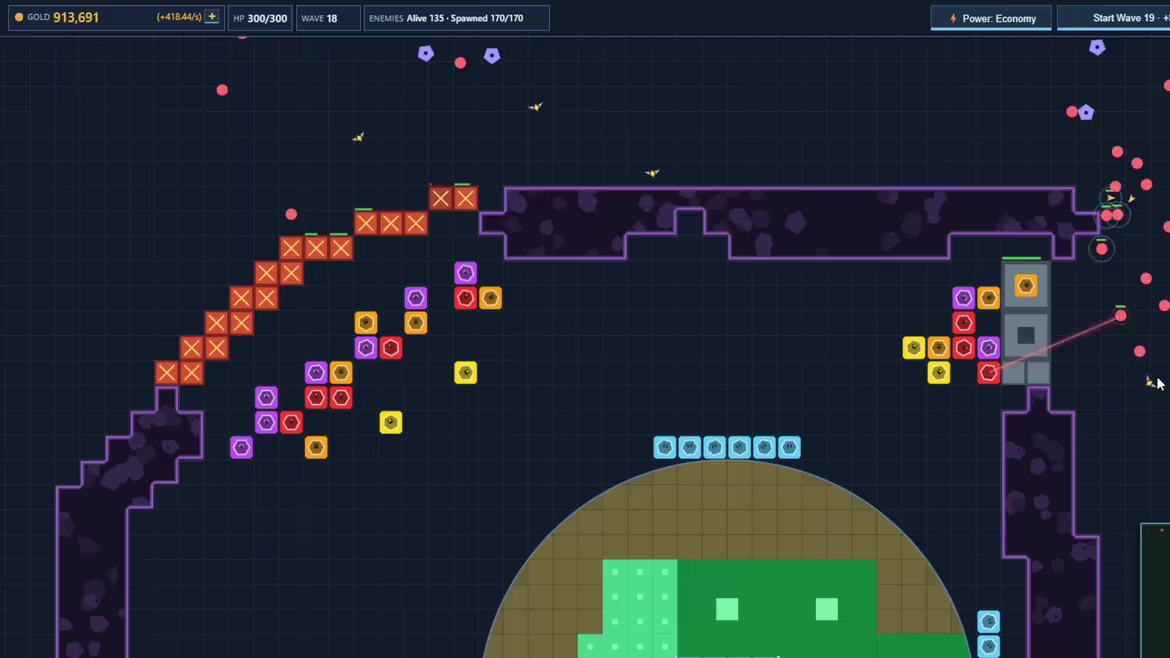This screenshot has height=658, width=1170.
Task: Select the left red tower of the side-by-side red pair
Action: pyautogui.click(x=316, y=398)
